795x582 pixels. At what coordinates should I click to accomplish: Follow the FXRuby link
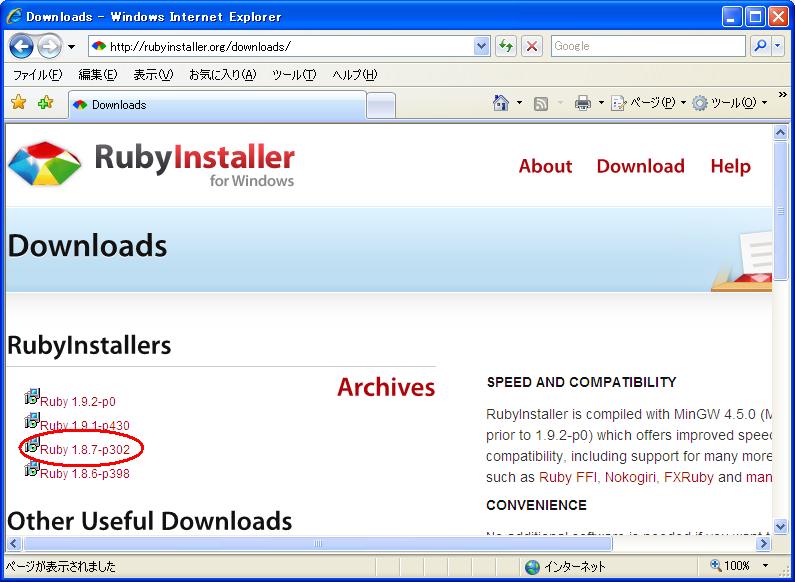tap(689, 477)
